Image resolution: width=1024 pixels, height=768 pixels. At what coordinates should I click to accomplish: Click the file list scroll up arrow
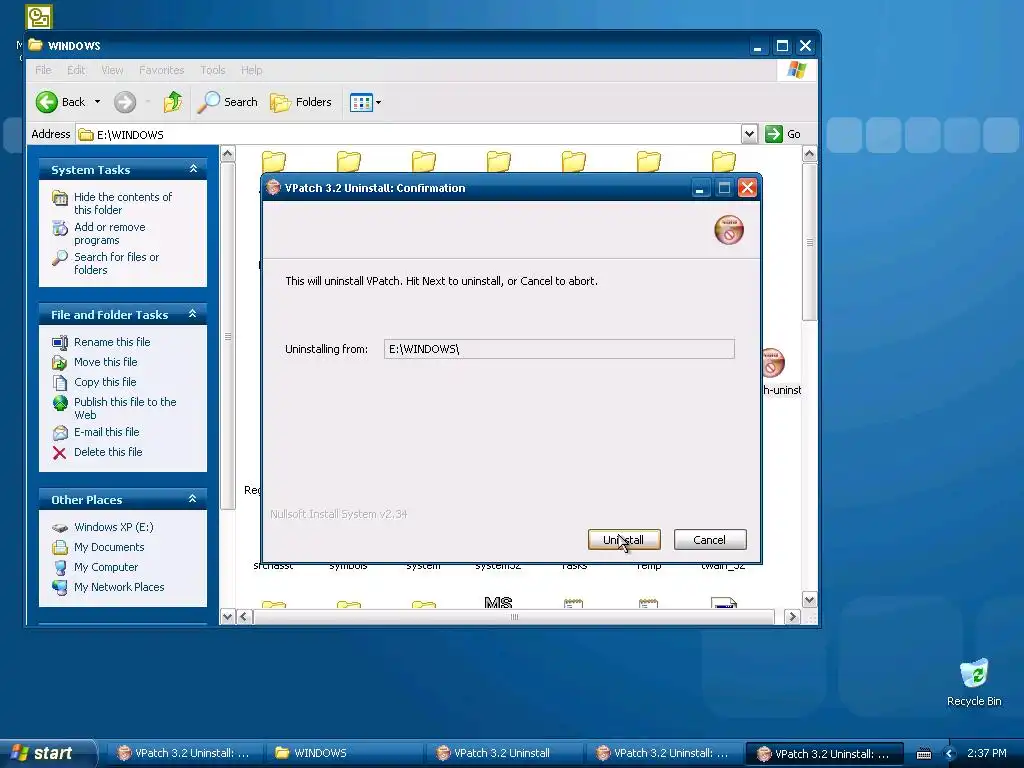coord(809,154)
